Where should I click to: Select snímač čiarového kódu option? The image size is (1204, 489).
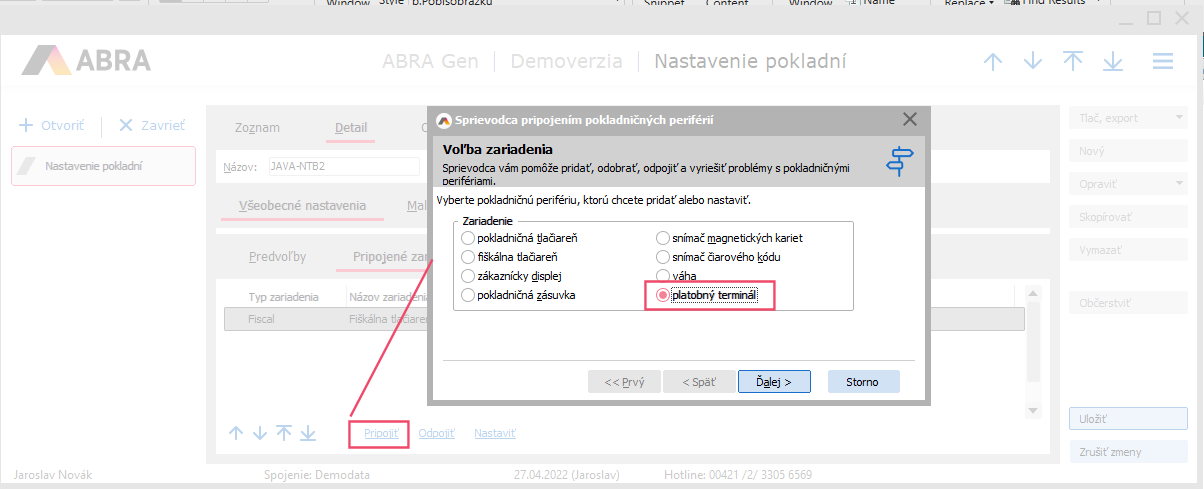coord(663,257)
